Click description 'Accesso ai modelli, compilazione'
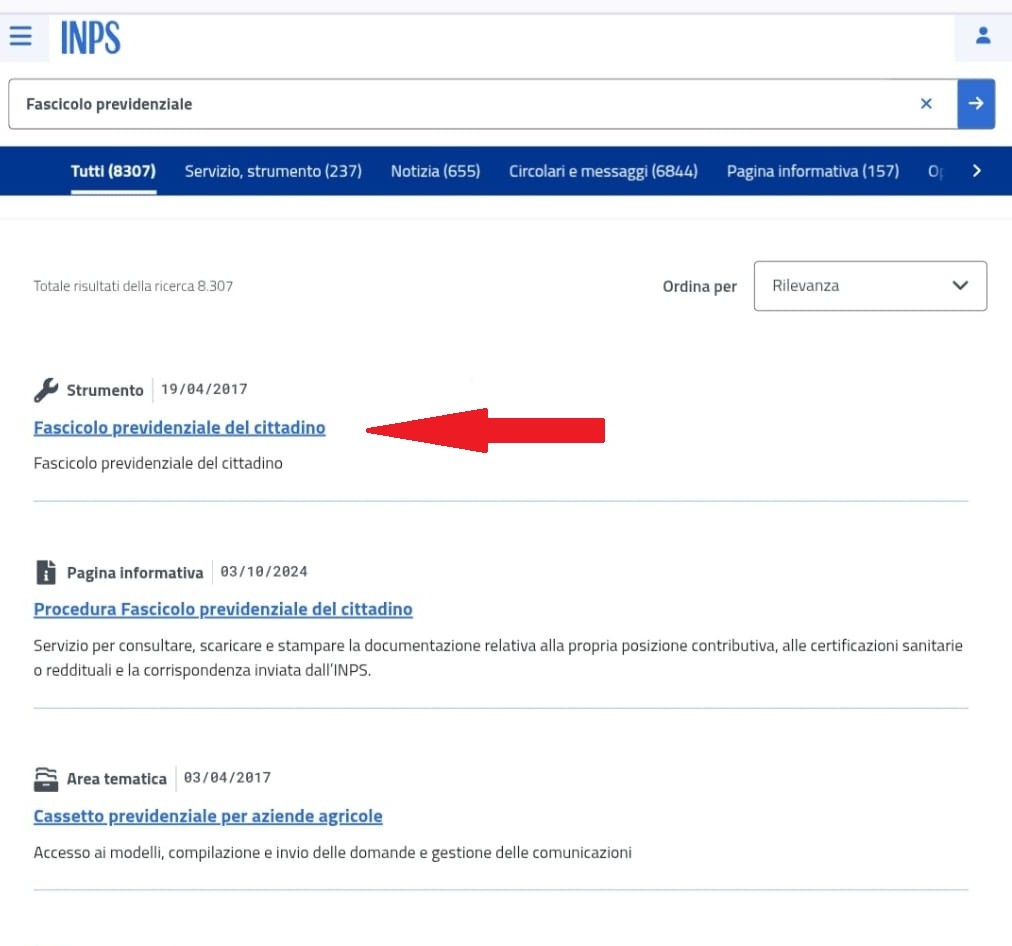The width and height of the screenshot is (1012, 946). [332, 852]
